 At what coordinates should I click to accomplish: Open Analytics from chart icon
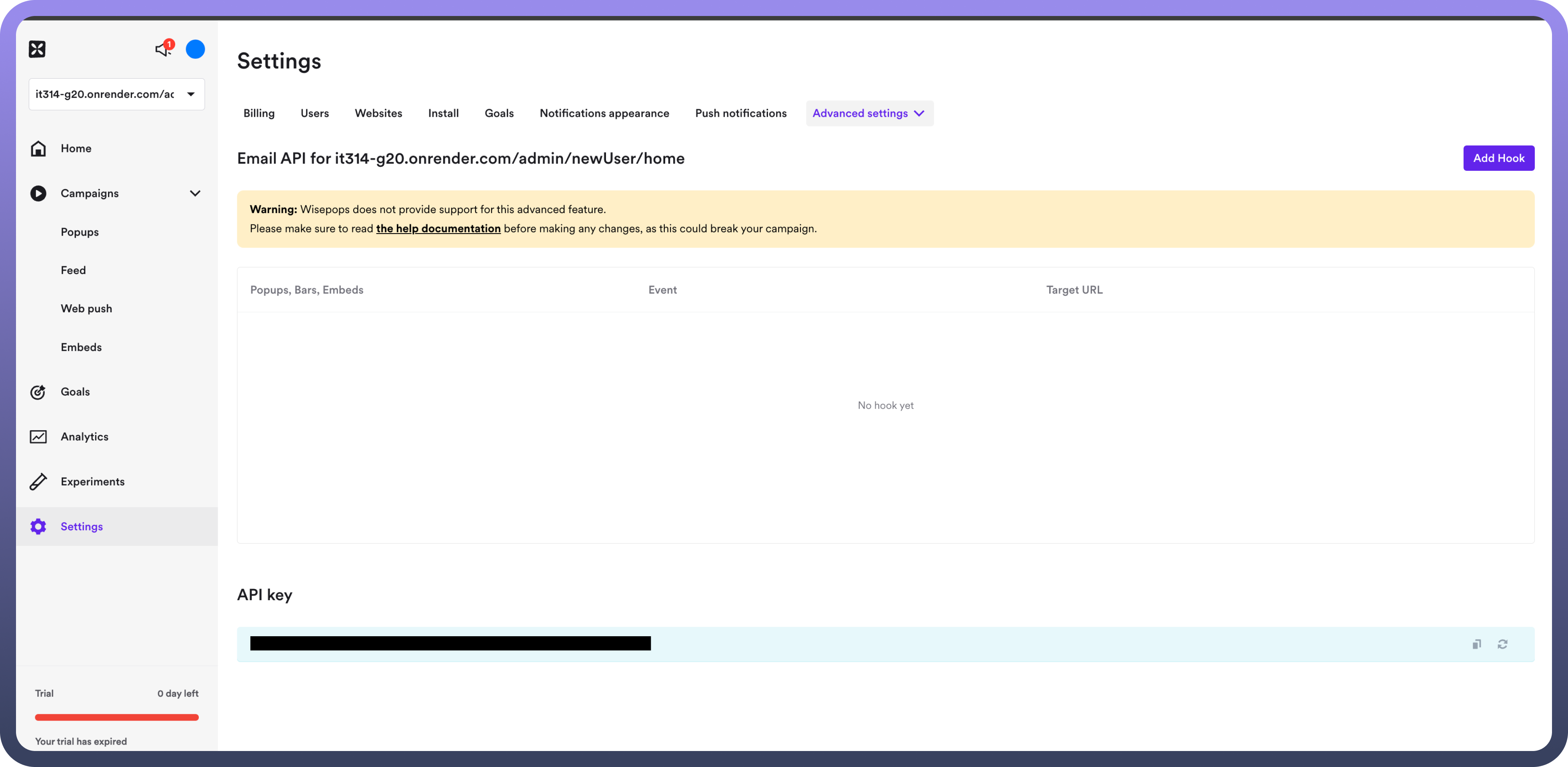coord(38,437)
